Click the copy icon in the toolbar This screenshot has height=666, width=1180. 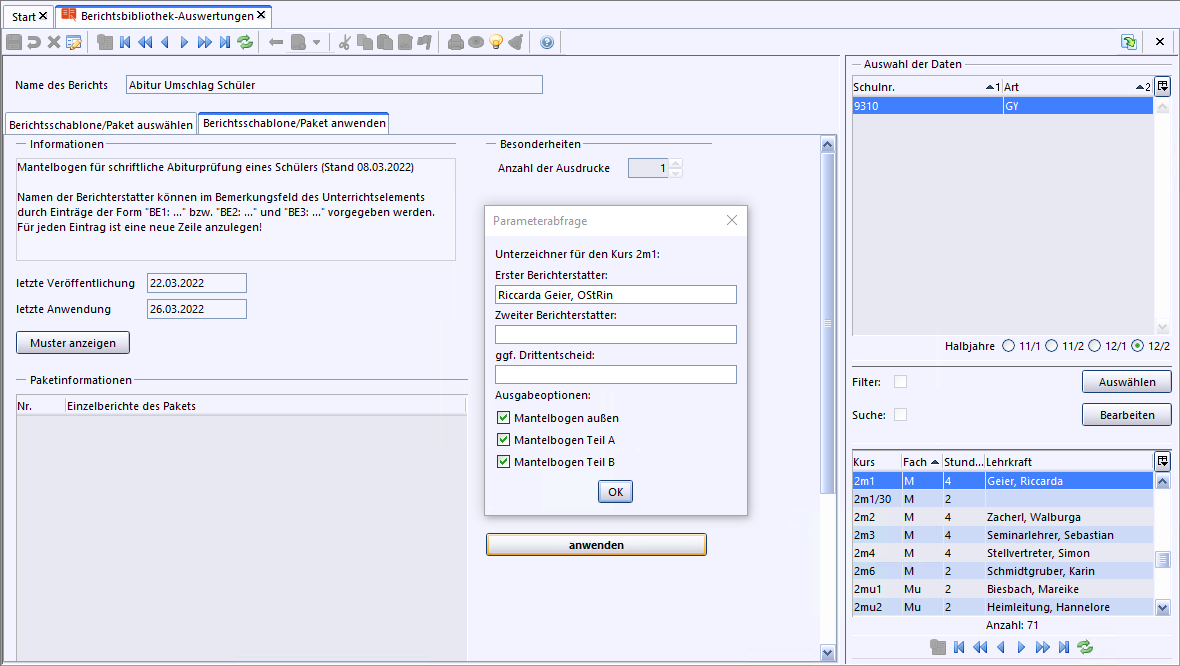point(365,42)
